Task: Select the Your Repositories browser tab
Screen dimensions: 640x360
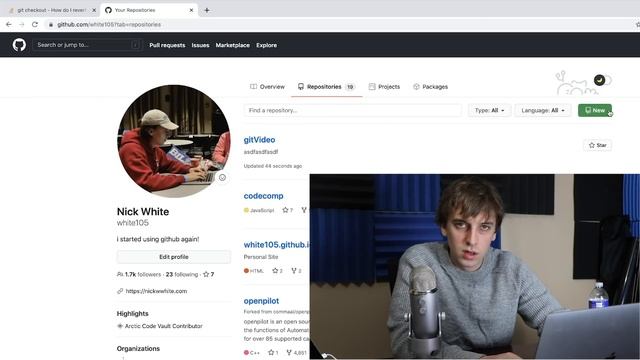Action: 149,10
